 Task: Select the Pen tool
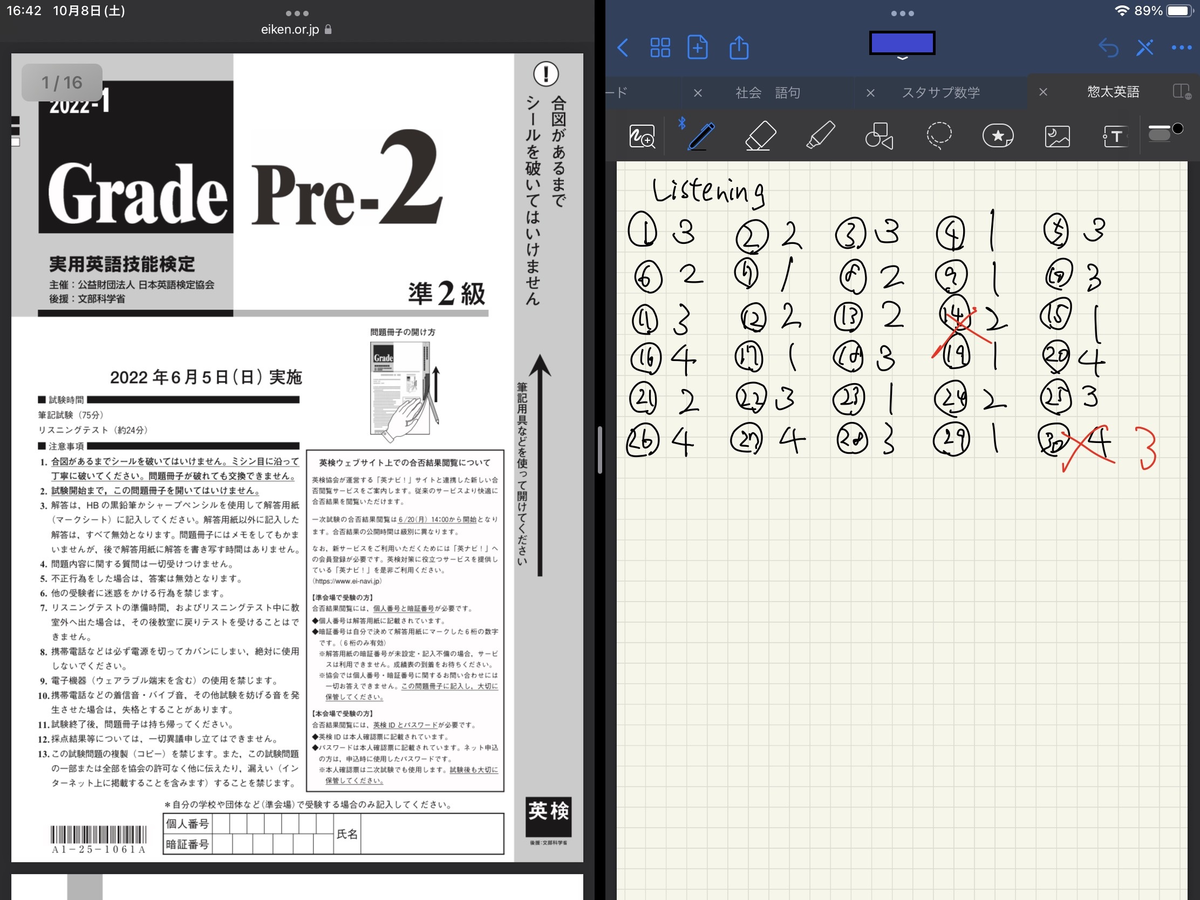[x=703, y=135]
